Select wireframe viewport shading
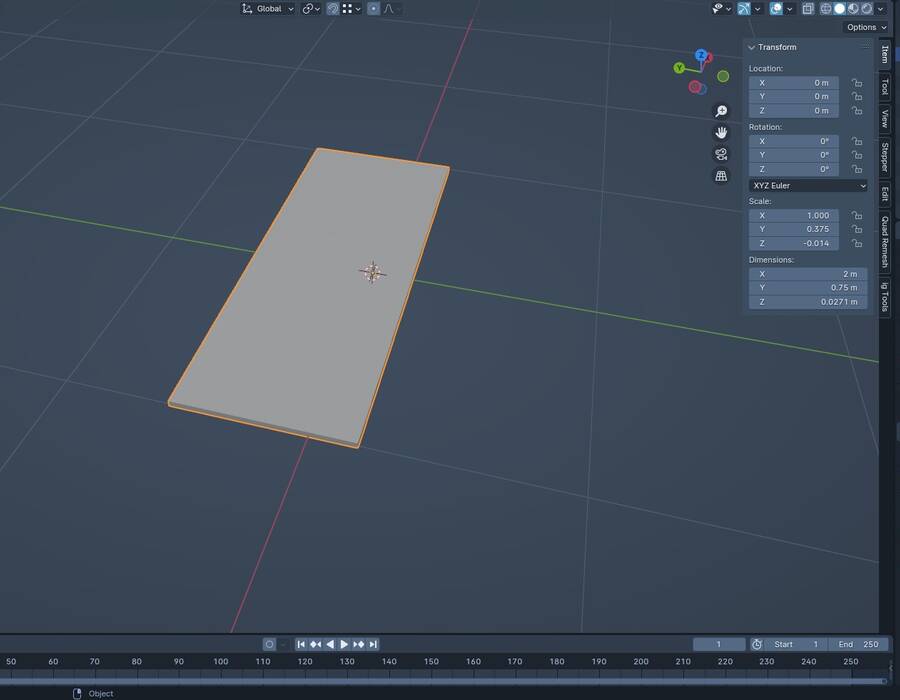This screenshot has height=700, width=900. click(x=826, y=9)
